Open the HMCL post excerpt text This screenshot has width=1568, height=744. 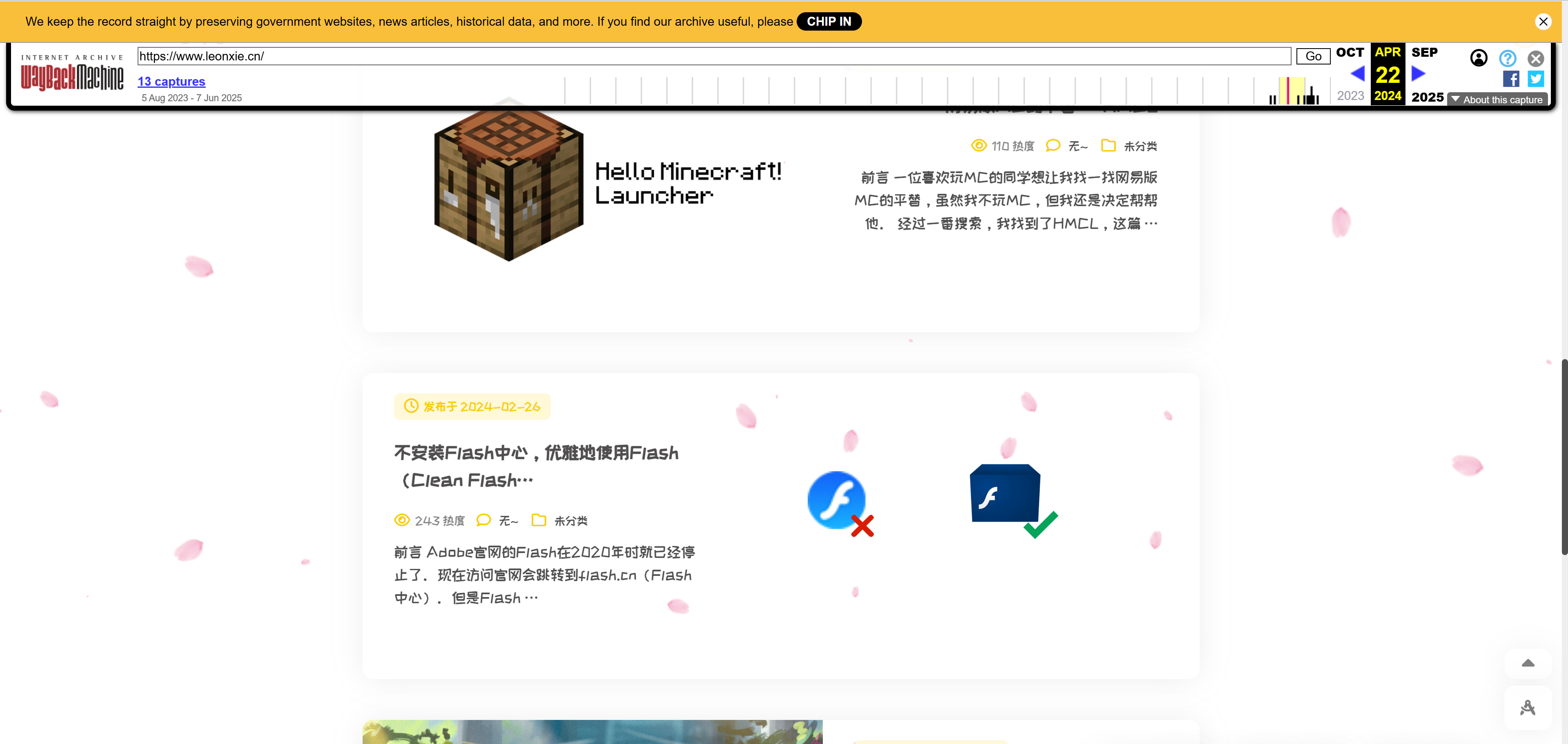(x=1006, y=201)
